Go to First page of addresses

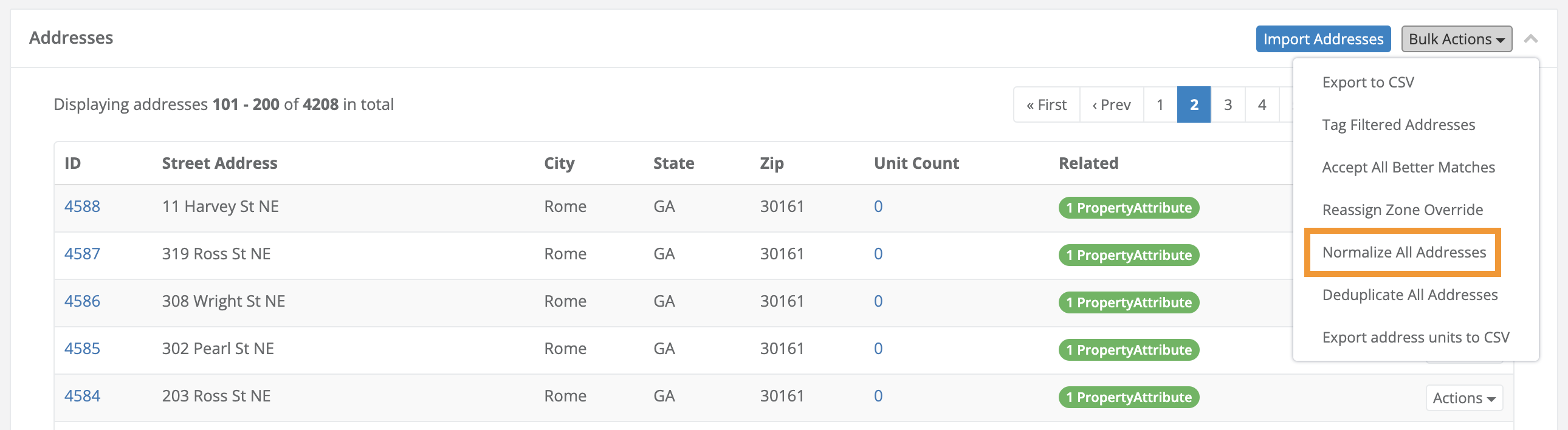[x=1047, y=104]
